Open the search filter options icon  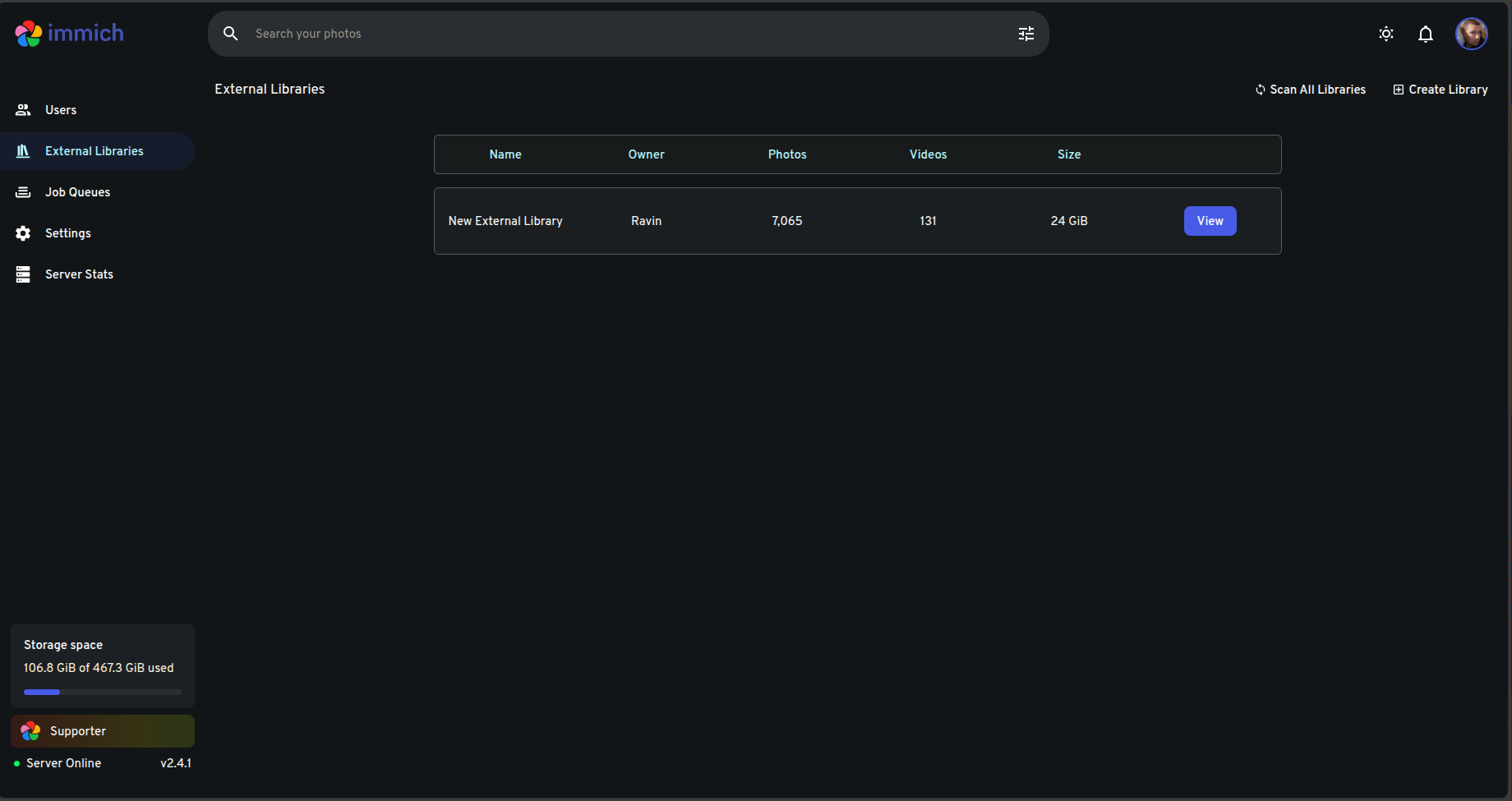1026,34
